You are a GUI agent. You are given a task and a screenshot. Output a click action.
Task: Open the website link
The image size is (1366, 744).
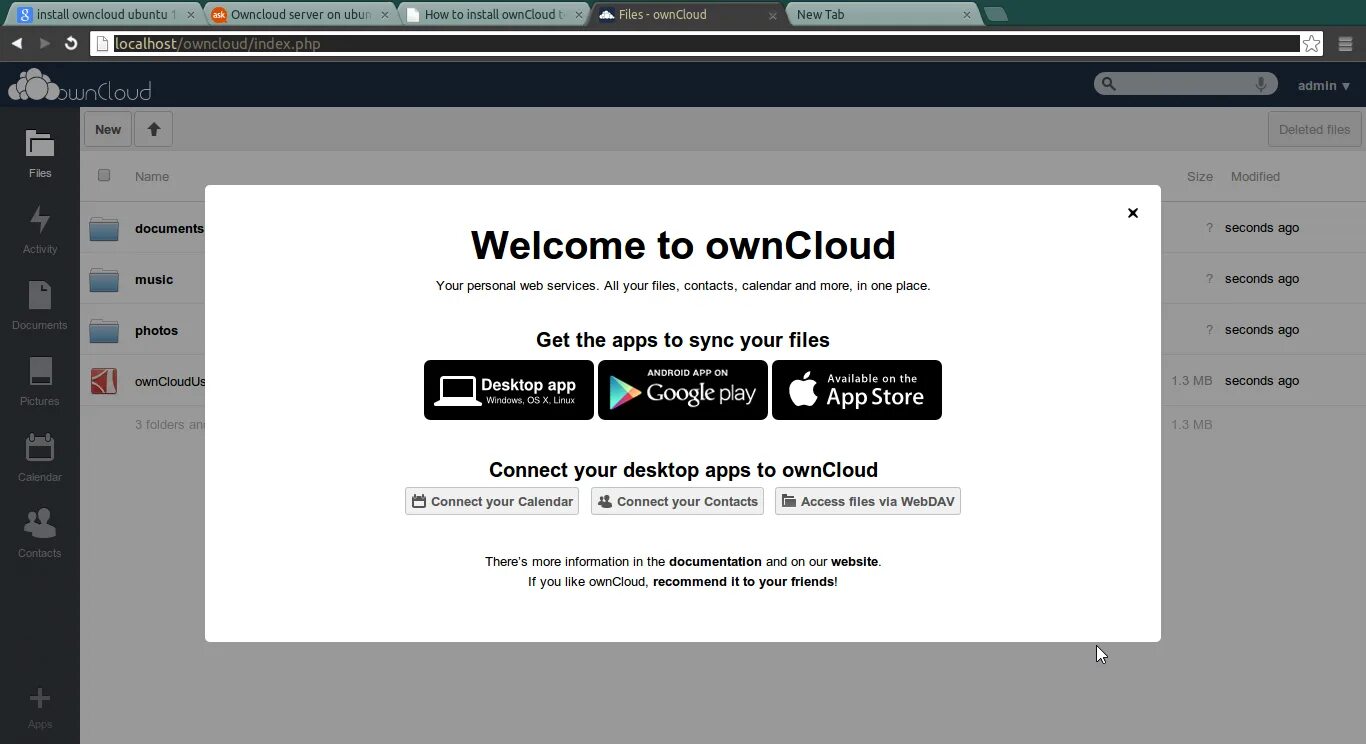coord(854,562)
